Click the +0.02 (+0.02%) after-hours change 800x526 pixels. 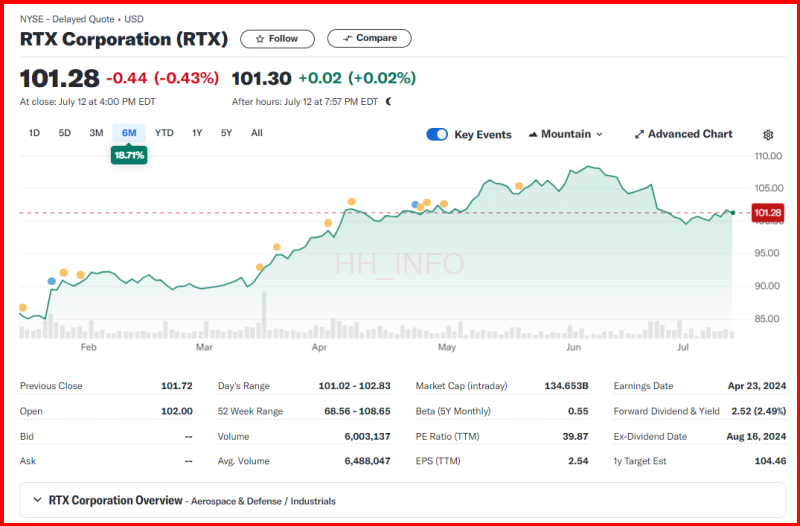357,78
